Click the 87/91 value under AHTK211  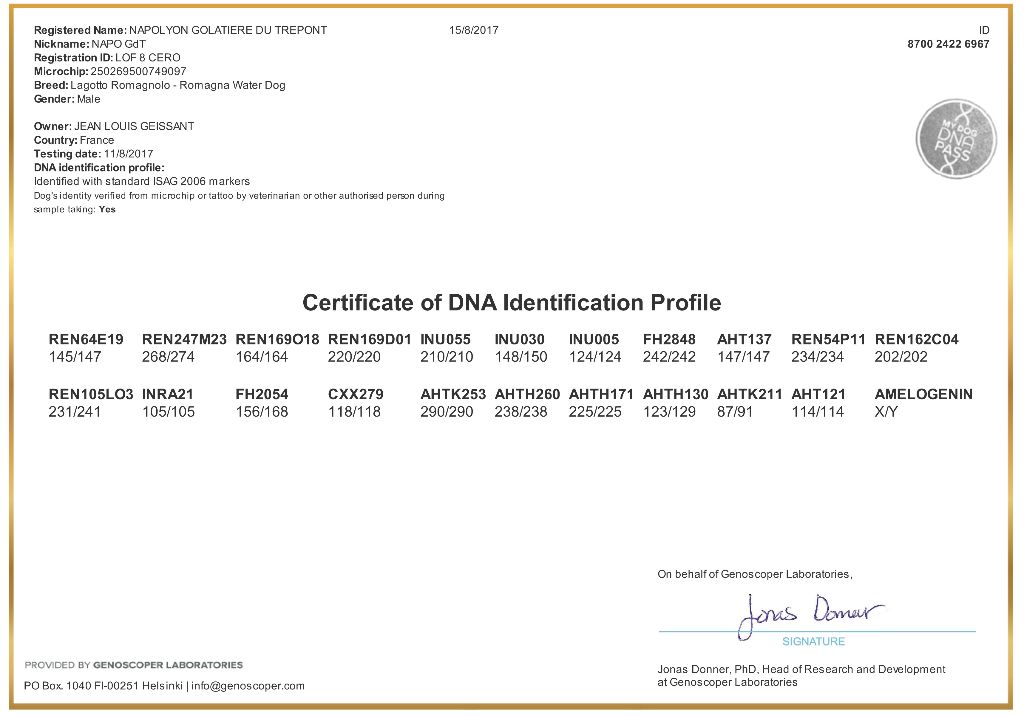[x=733, y=411]
